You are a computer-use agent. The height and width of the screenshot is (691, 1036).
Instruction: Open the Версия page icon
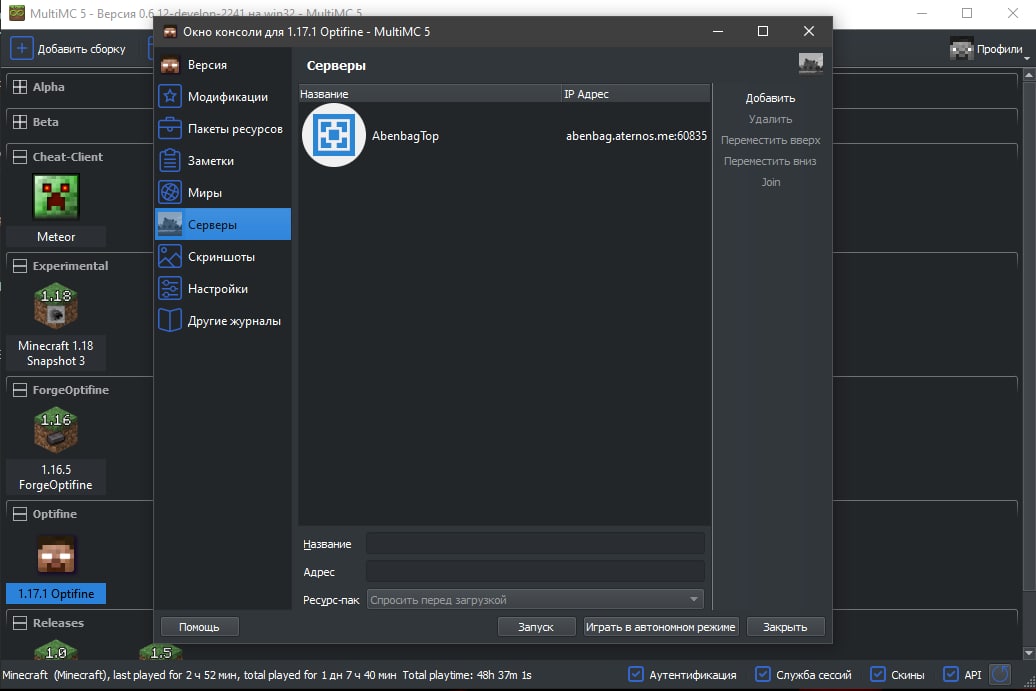[x=170, y=65]
